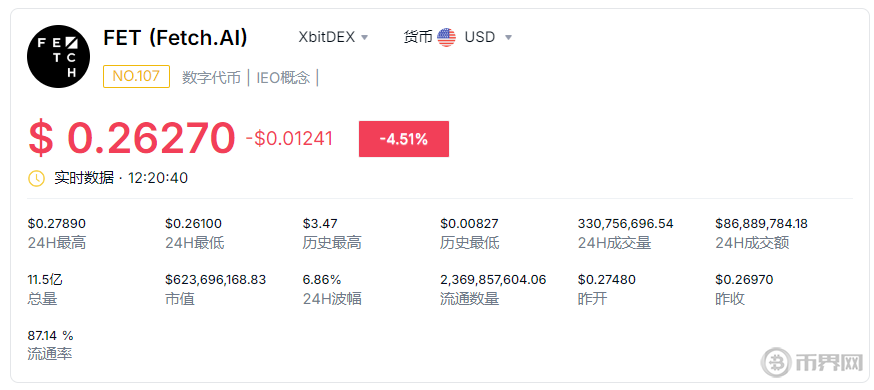Click the $ 0.26270 current price
Image resolution: width=874 pixels, height=390 pixels.
tap(132, 138)
